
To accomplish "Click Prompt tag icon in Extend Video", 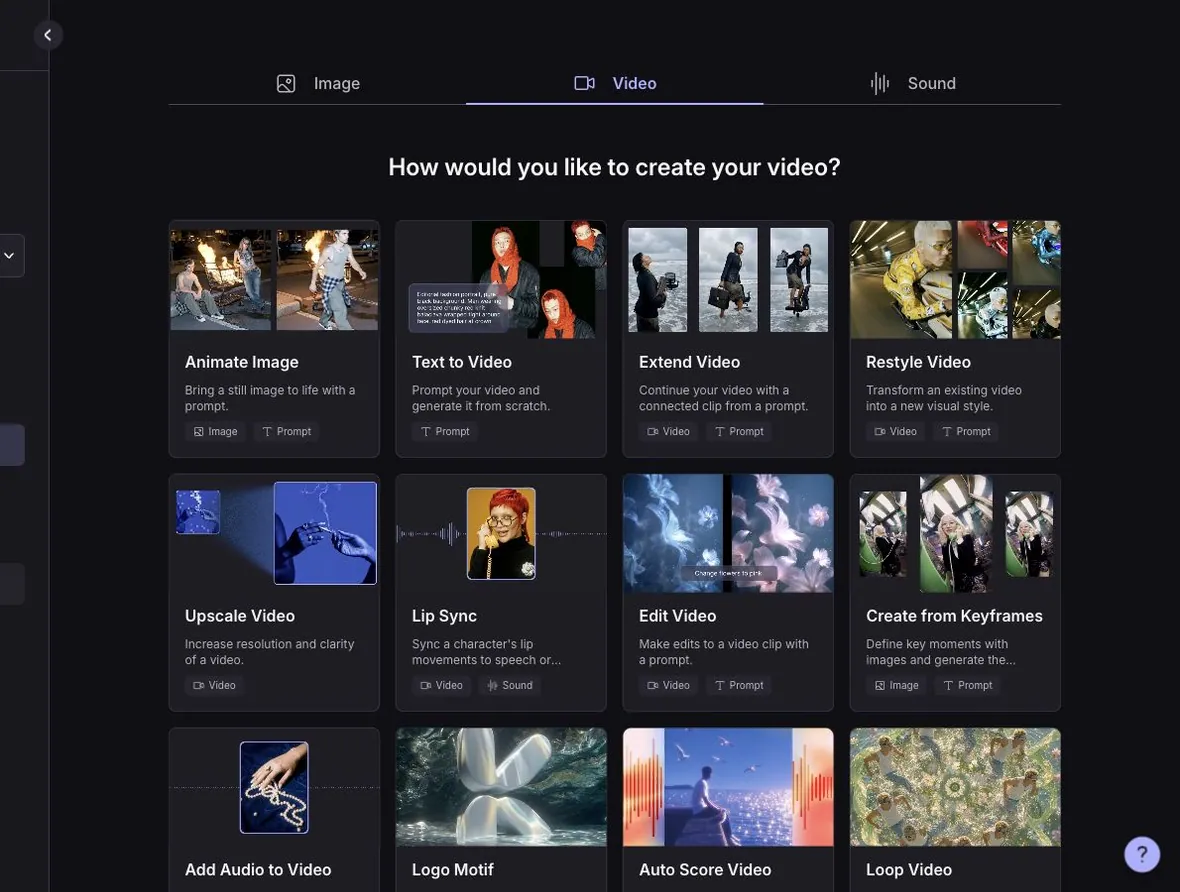I will (720, 431).
